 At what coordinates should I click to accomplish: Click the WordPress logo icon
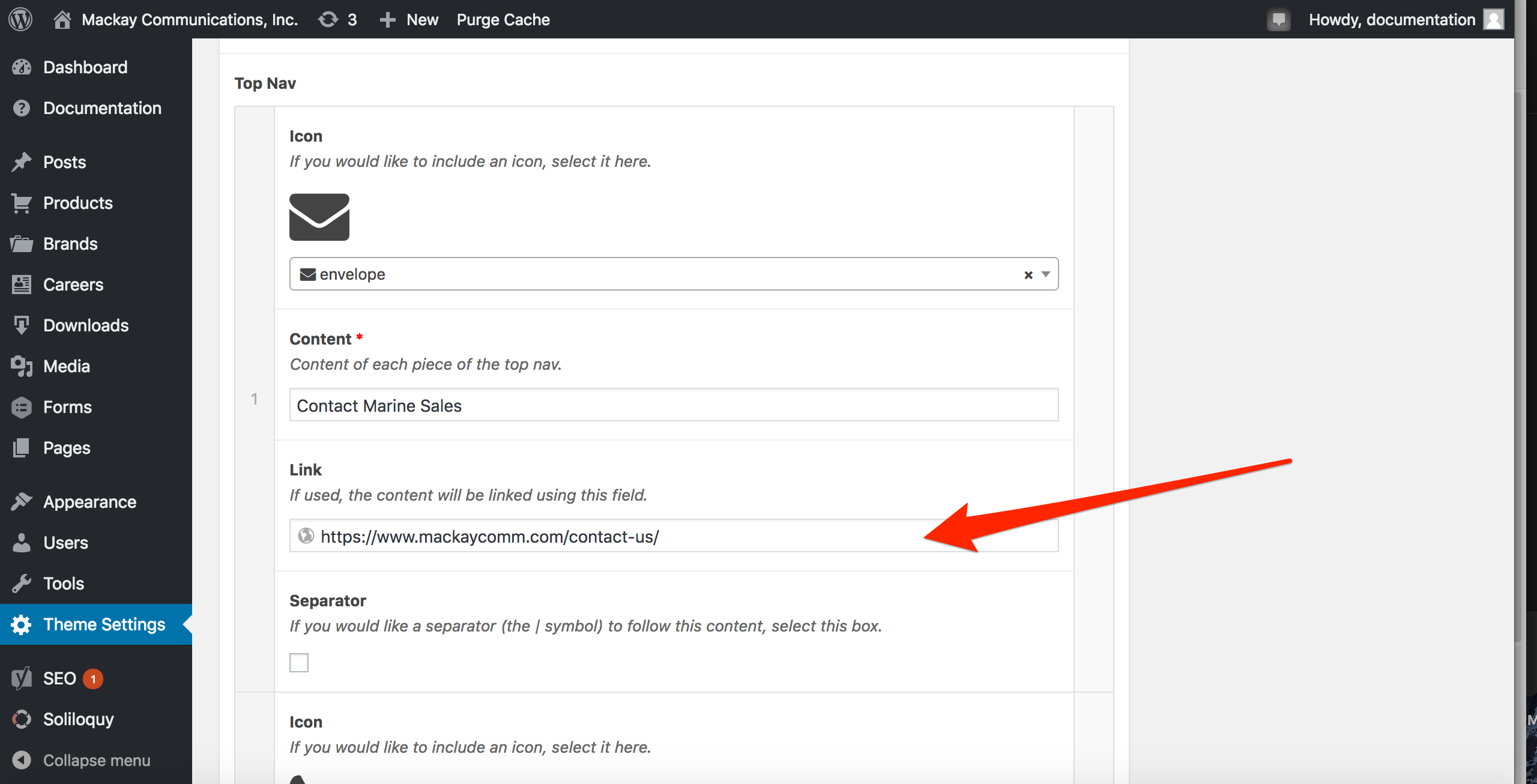pyautogui.click(x=20, y=19)
